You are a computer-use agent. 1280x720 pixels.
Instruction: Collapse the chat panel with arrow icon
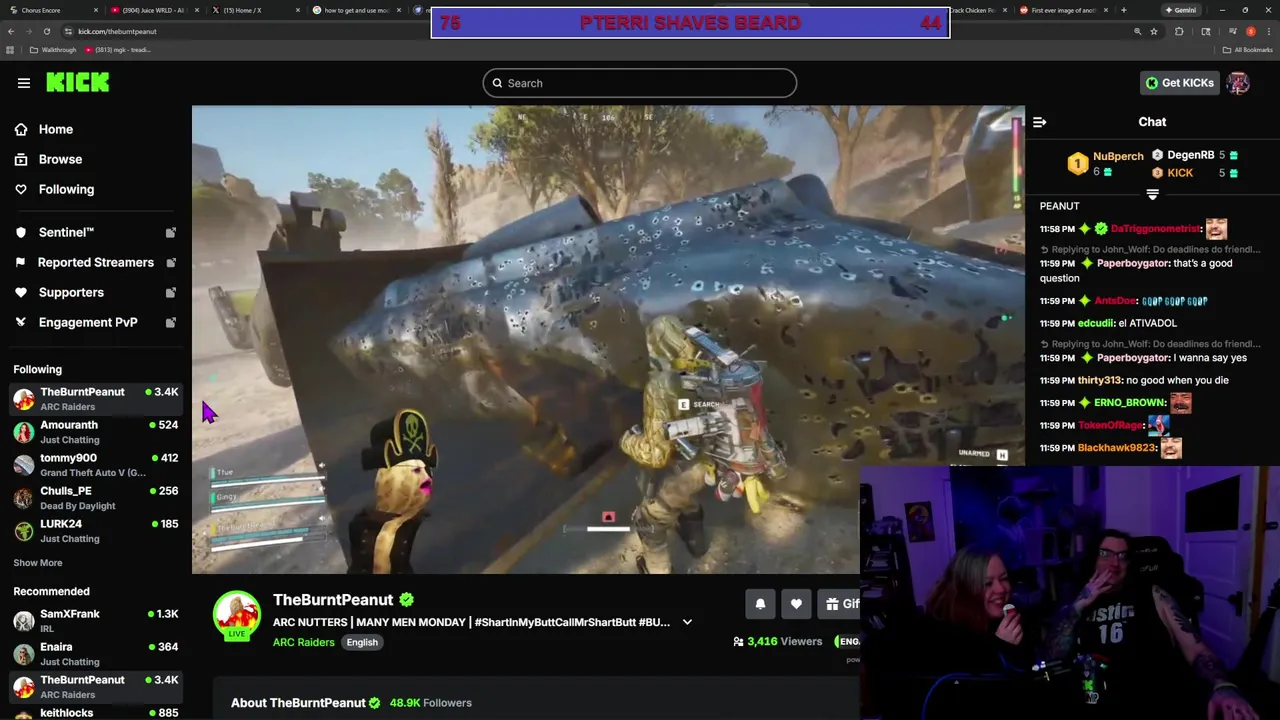point(1040,122)
